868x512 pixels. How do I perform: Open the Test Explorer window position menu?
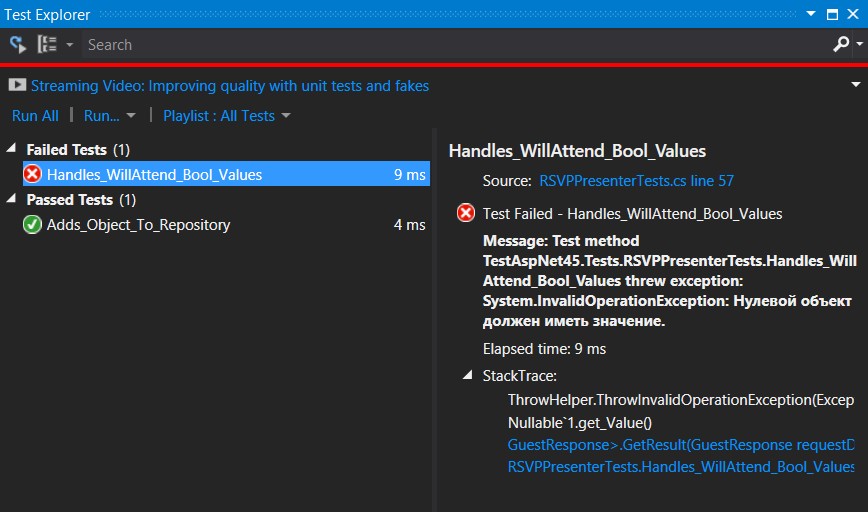point(811,14)
